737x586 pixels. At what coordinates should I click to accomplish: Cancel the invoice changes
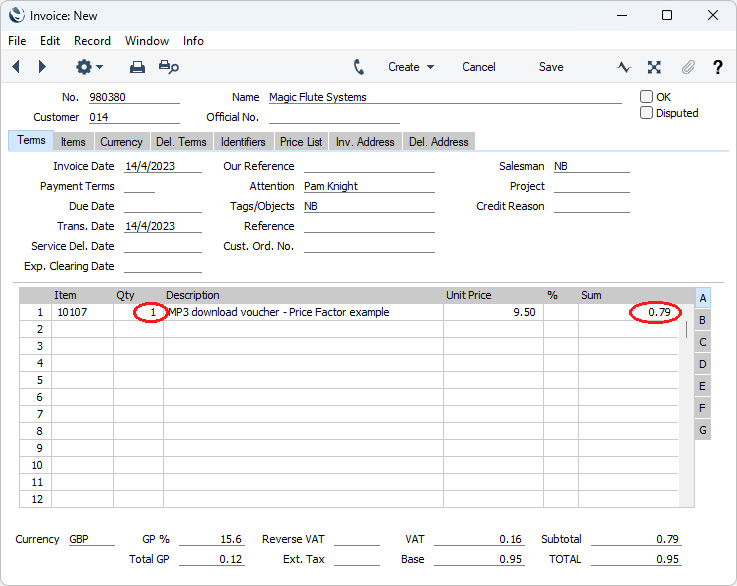[478, 67]
